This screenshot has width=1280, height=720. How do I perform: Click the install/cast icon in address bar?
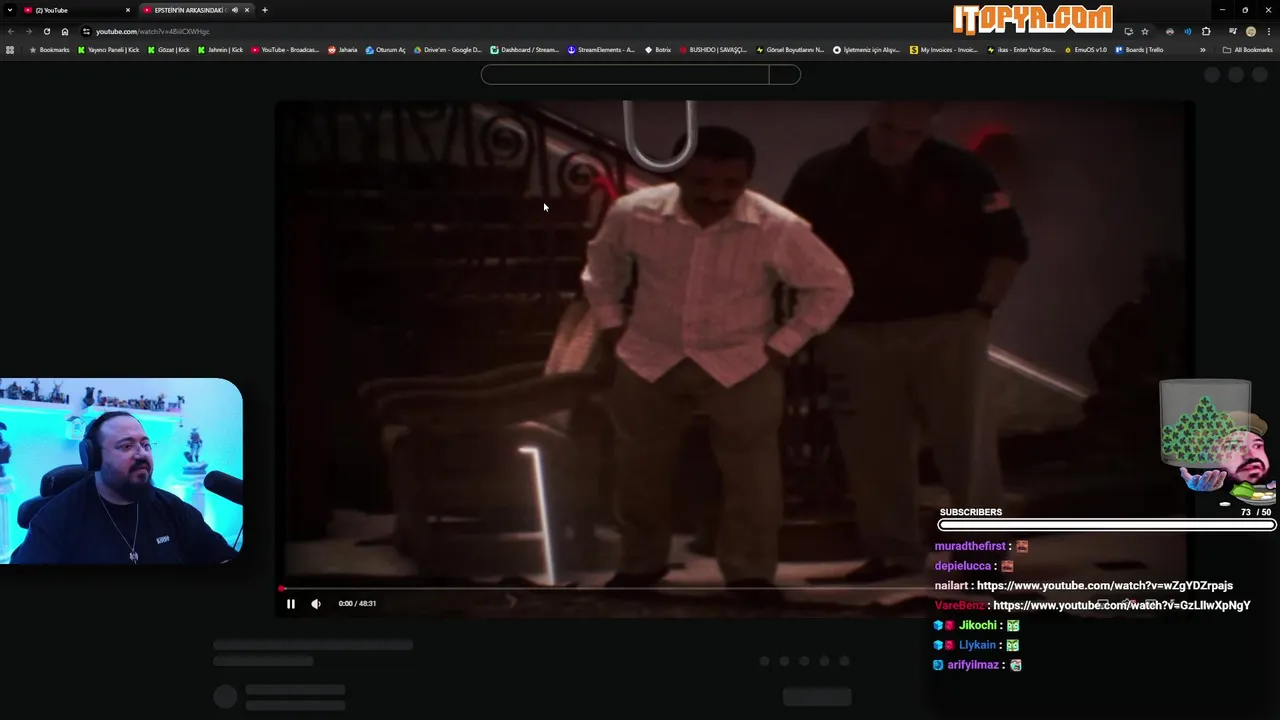tap(1128, 31)
